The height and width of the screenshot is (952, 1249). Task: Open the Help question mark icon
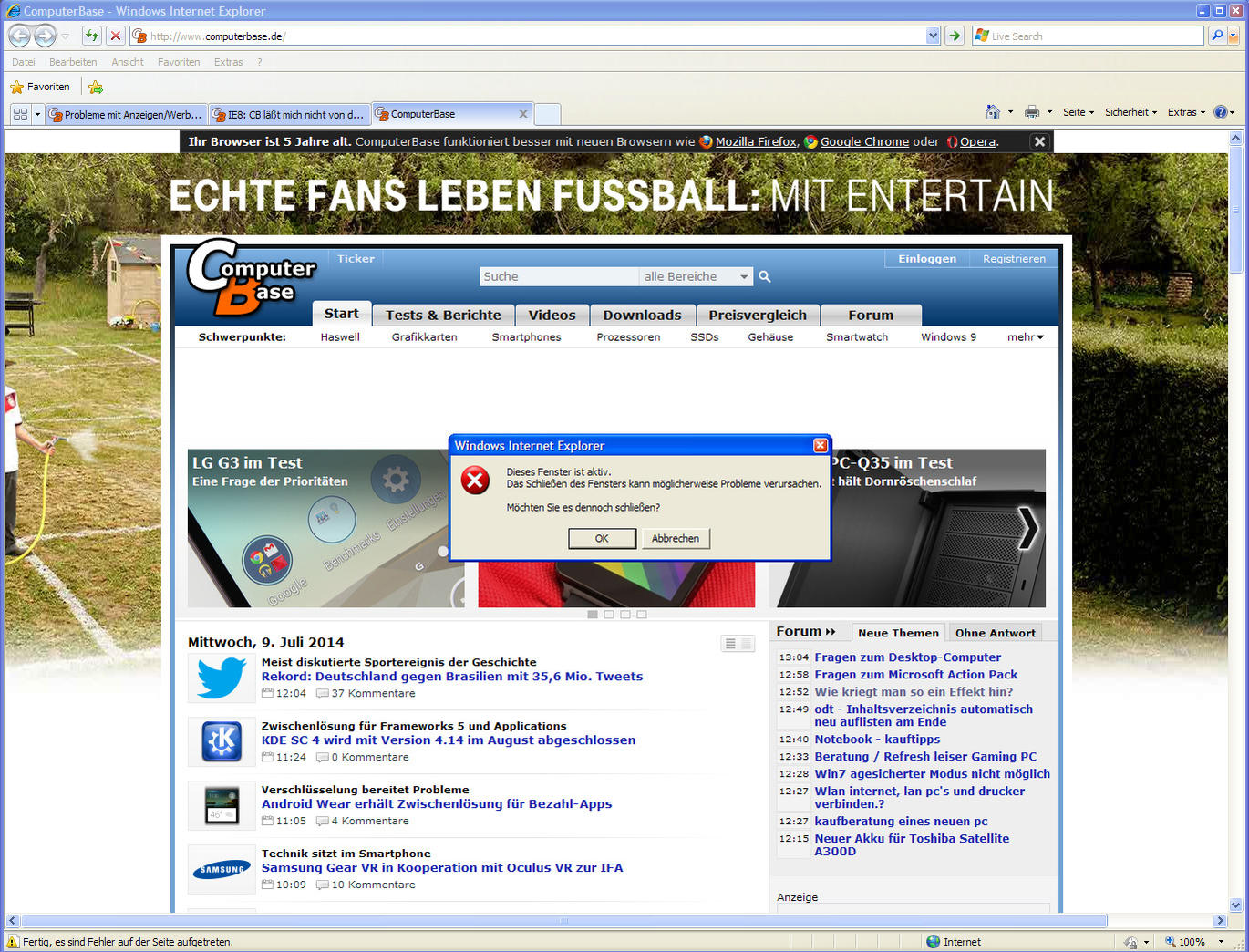click(x=1221, y=112)
